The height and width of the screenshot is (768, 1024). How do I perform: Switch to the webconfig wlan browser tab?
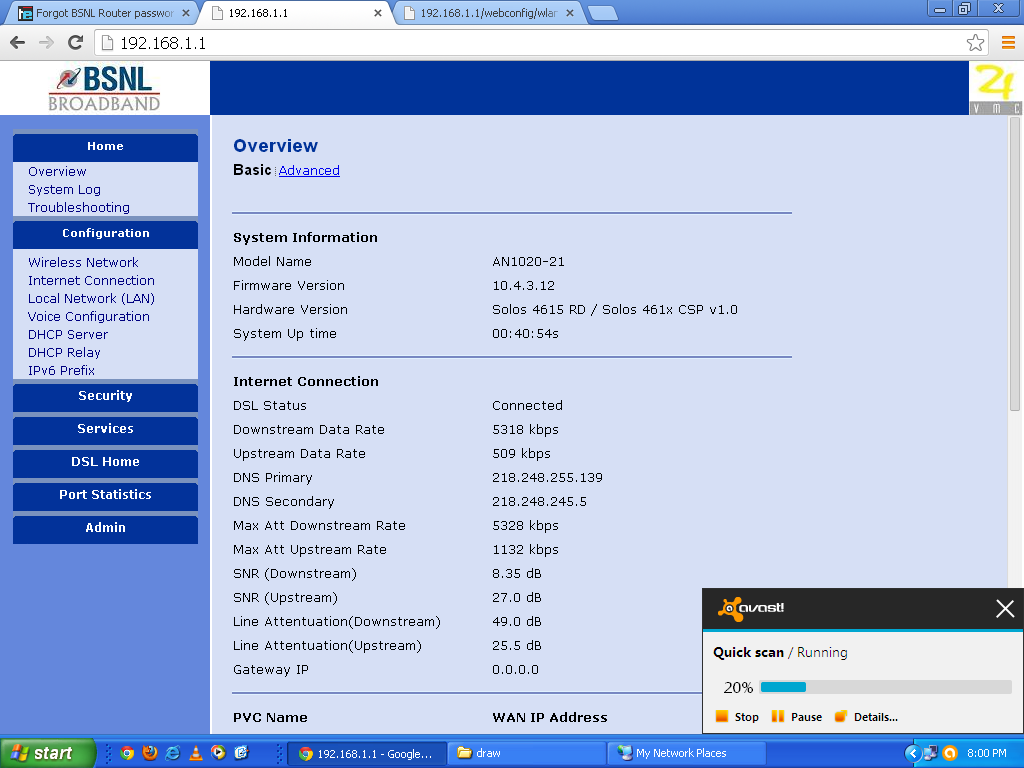pos(488,13)
